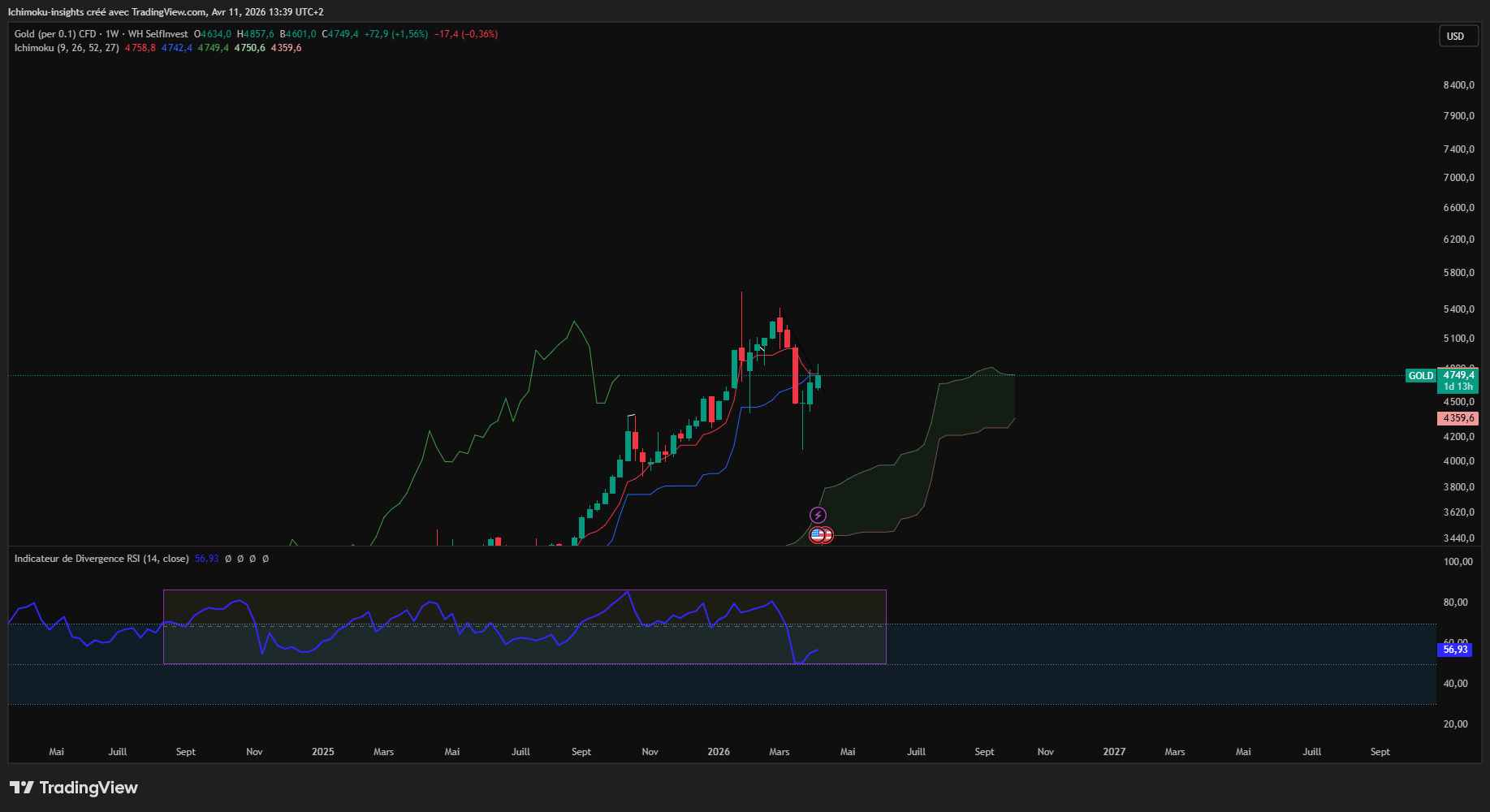Click the blue RSI 56,93 value label
Image resolution: width=1490 pixels, height=812 pixels.
point(1454,650)
